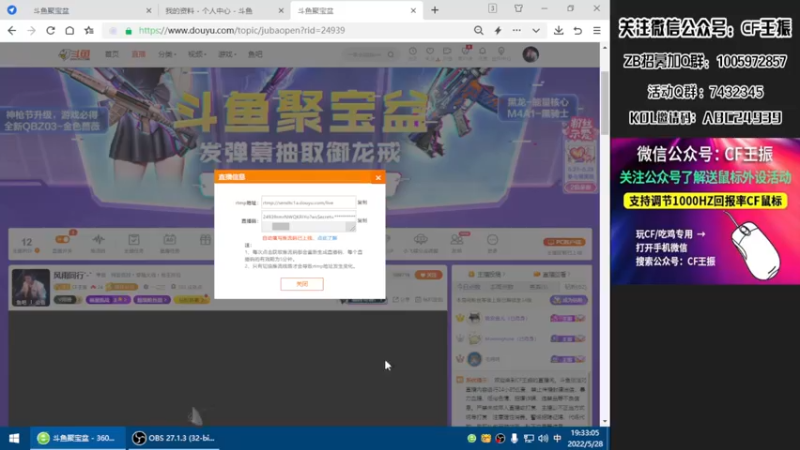Open the gift box icon in streamer toolbar
Screen dimensions: 800x450
click(x=205, y=240)
